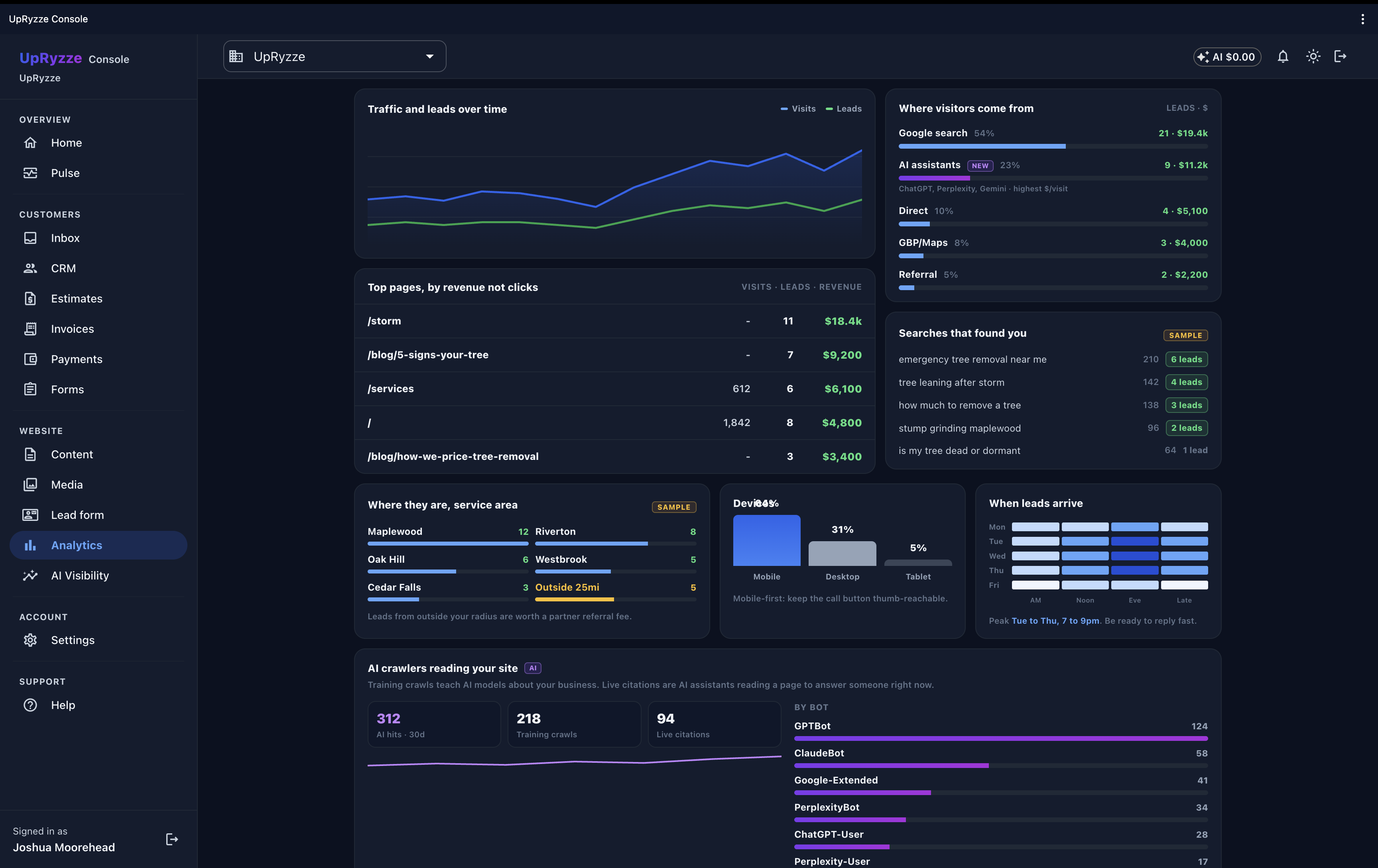Click AI assistants purple progress bar

pos(1053,179)
